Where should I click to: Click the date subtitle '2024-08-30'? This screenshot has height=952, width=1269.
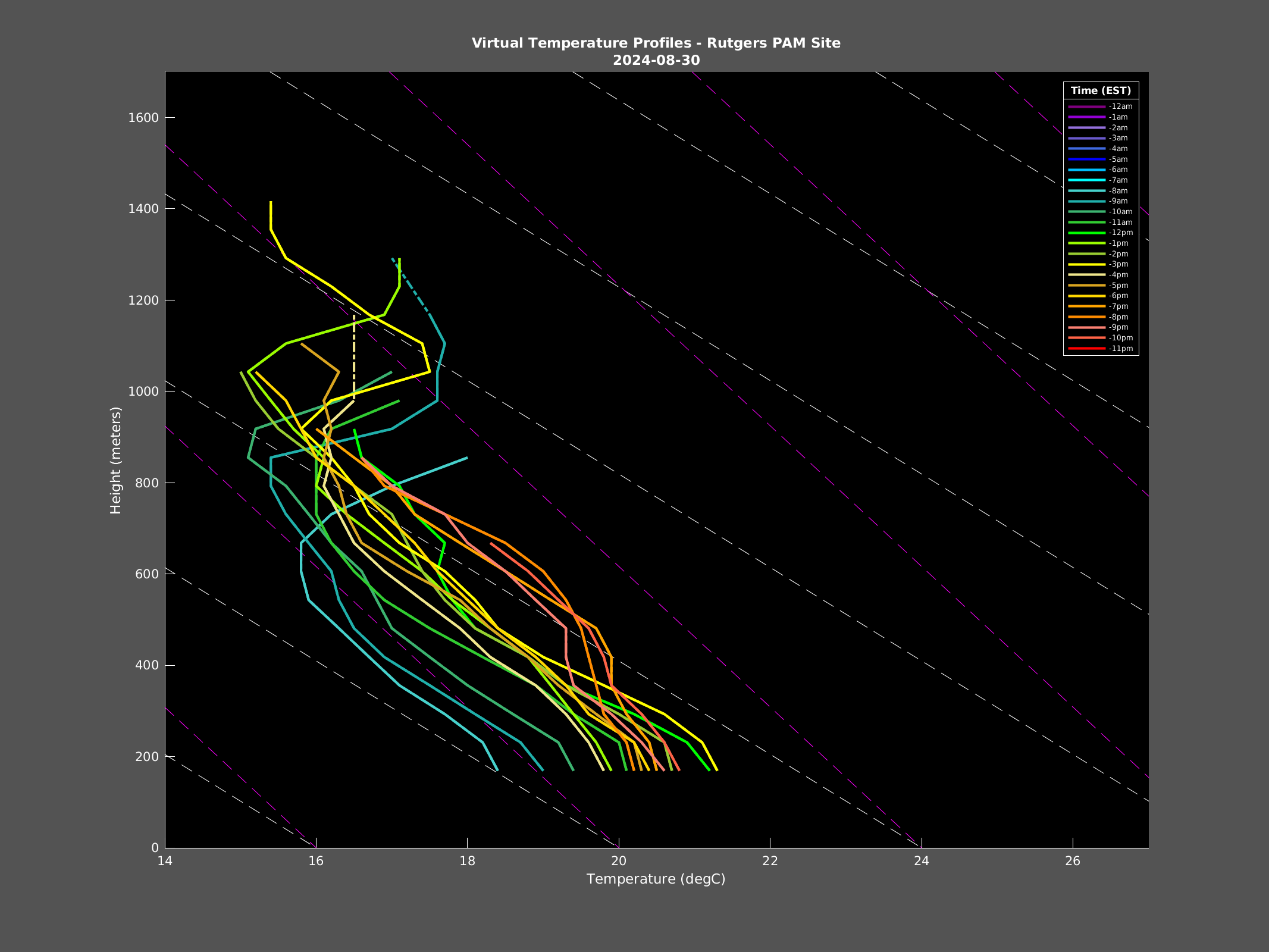[x=656, y=60]
